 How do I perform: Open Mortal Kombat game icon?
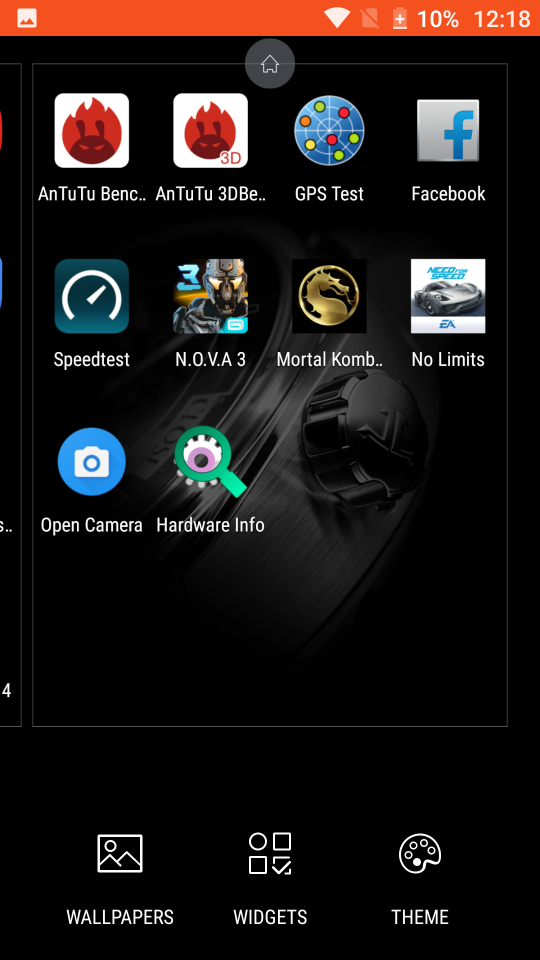tap(329, 296)
